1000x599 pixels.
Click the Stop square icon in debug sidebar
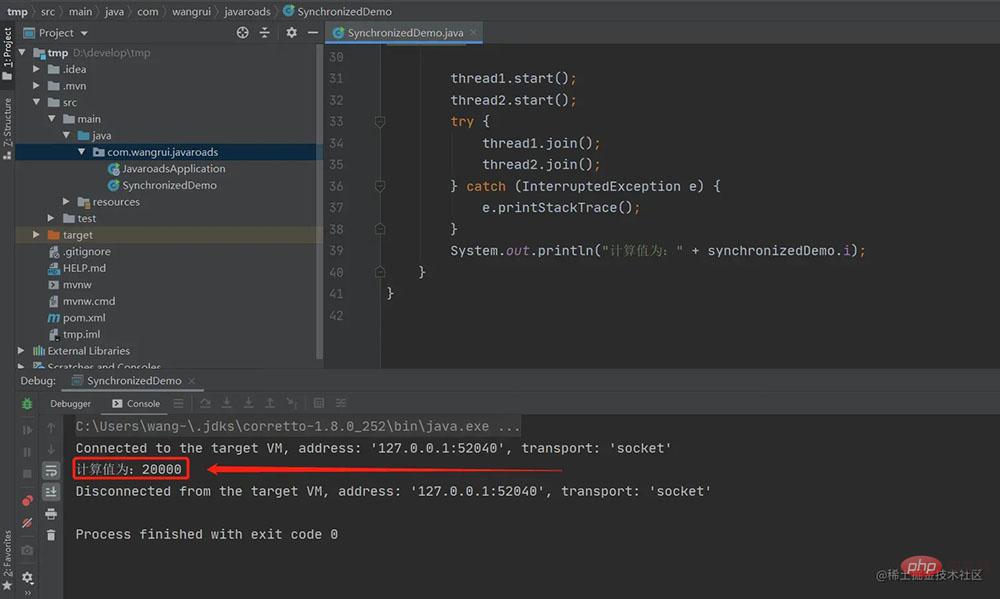[27, 473]
